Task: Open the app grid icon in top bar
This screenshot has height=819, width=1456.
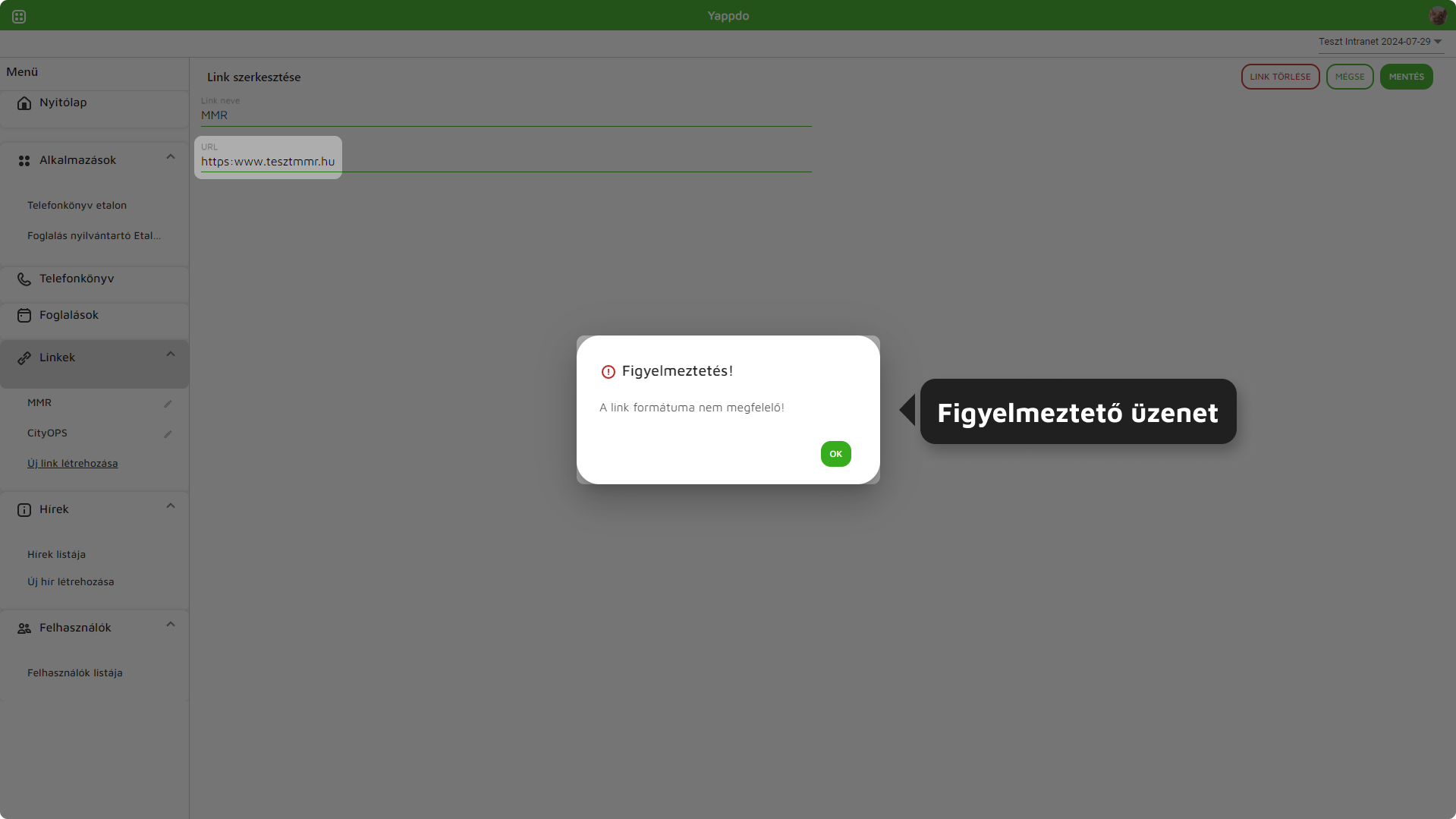Action: (x=19, y=16)
